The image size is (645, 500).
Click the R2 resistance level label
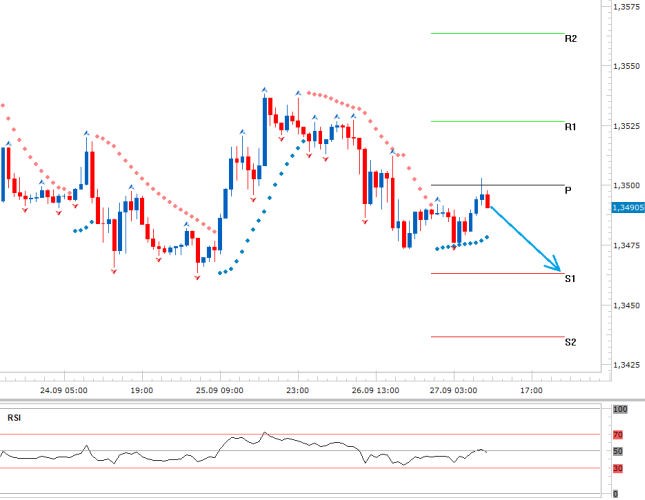point(571,39)
